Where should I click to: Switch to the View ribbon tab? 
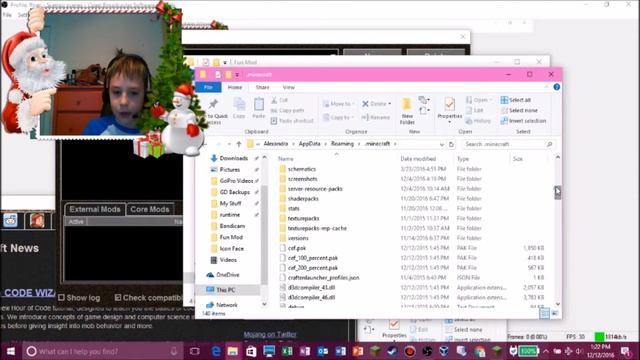(288, 87)
